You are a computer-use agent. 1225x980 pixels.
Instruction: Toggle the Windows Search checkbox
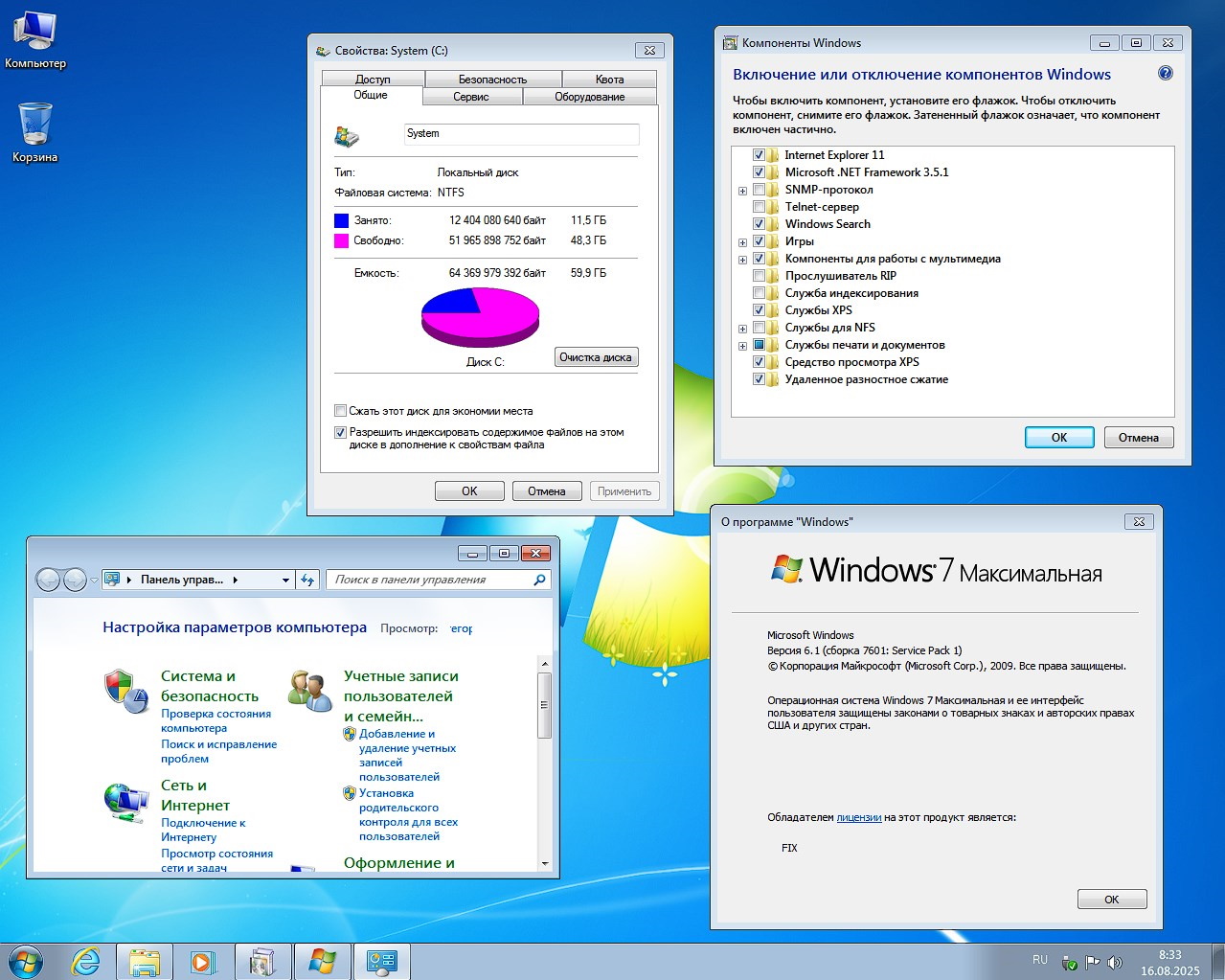click(759, 224)
